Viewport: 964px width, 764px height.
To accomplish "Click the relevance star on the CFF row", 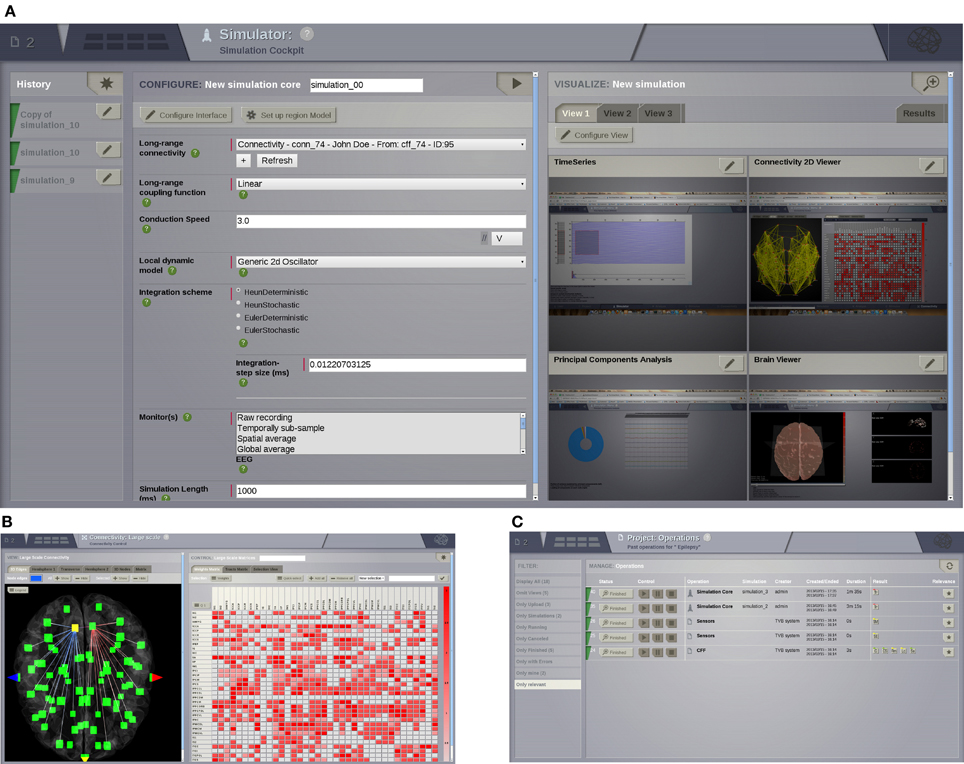I will 949,652.
